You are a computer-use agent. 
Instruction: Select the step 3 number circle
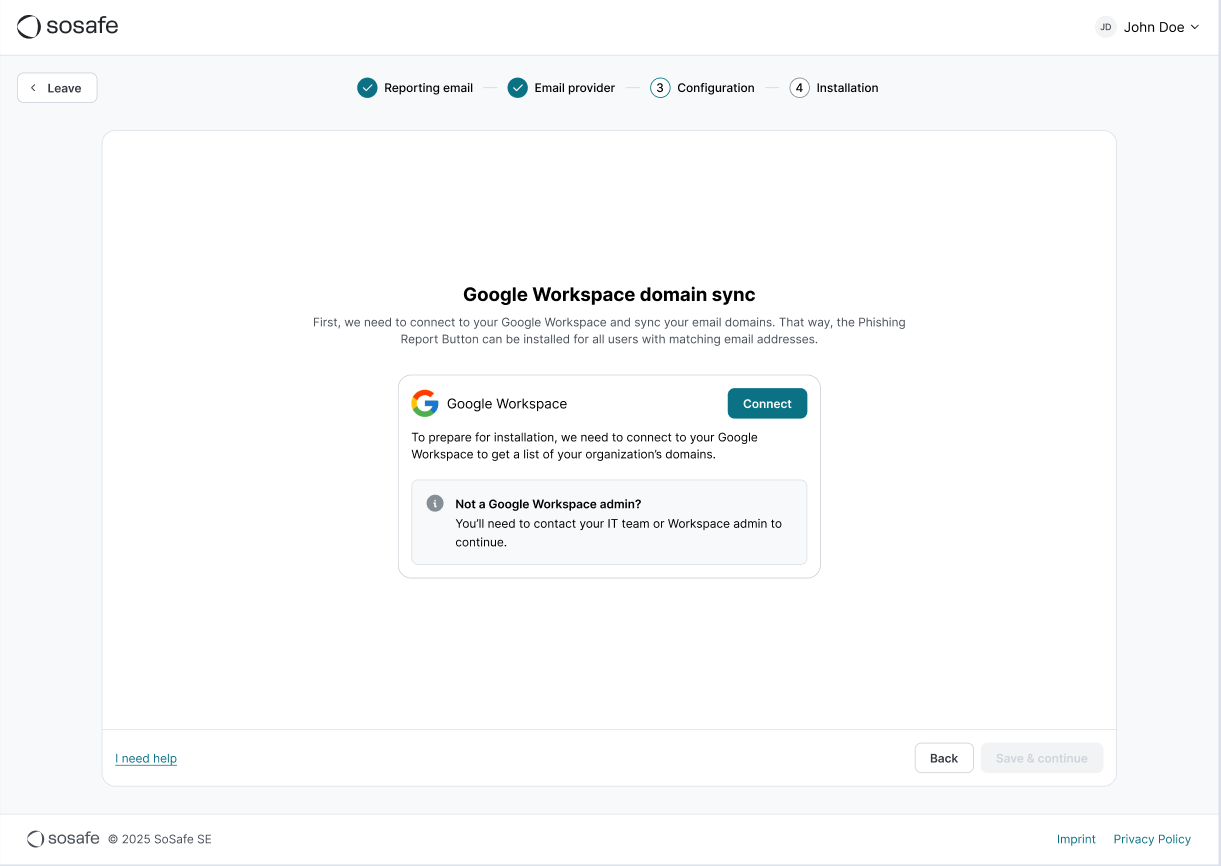pyautogui.click(x=660, y=88)
